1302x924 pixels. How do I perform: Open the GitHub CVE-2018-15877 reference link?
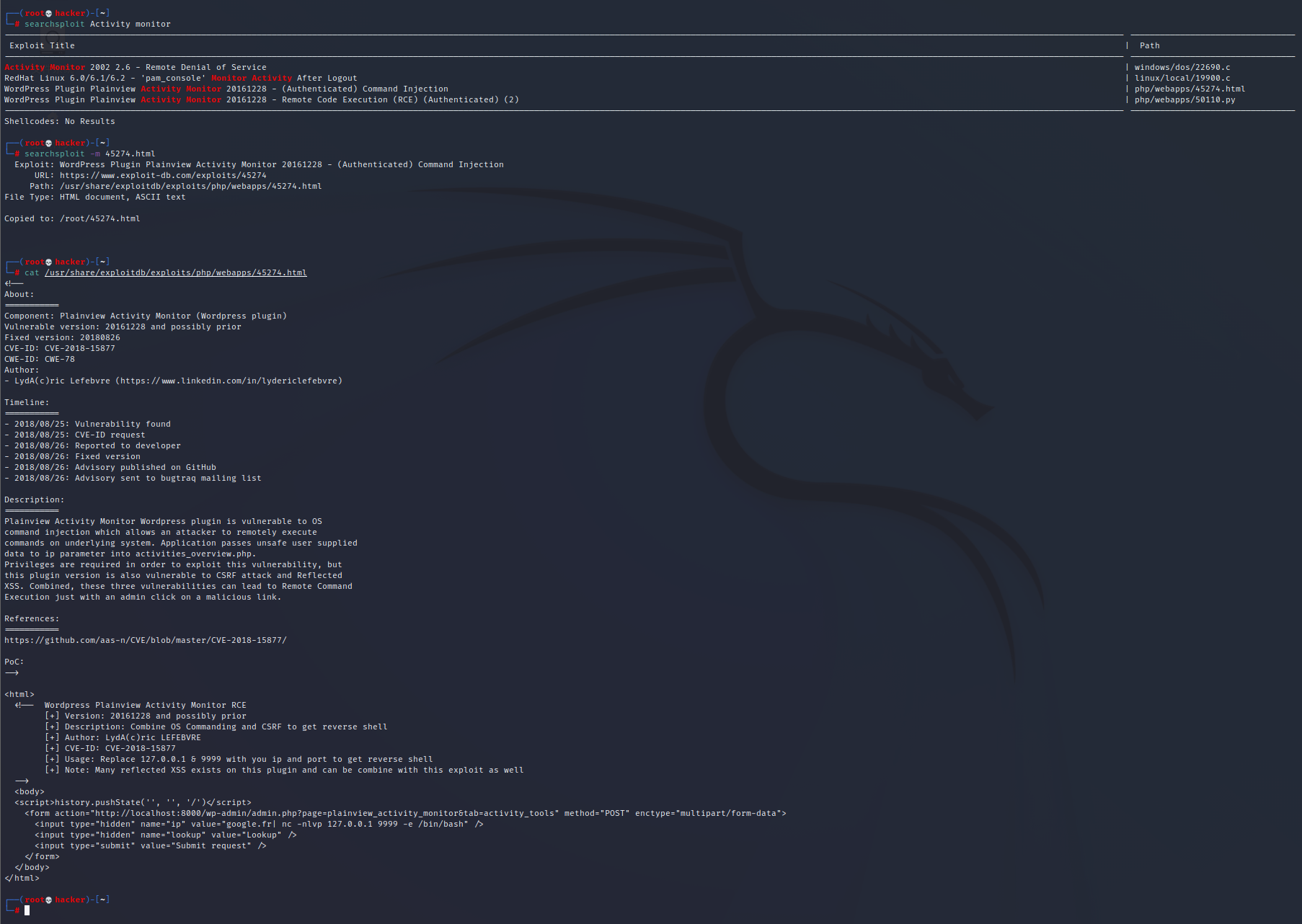pyautogui.click(x=146, y=640)
